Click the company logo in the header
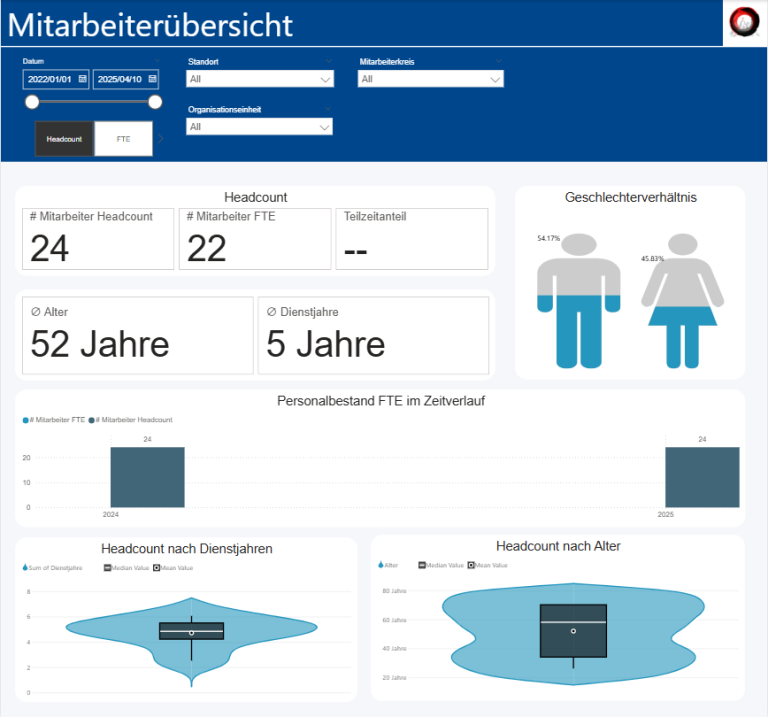The width and height of the screenshot is (768, 717). (744, 21)
